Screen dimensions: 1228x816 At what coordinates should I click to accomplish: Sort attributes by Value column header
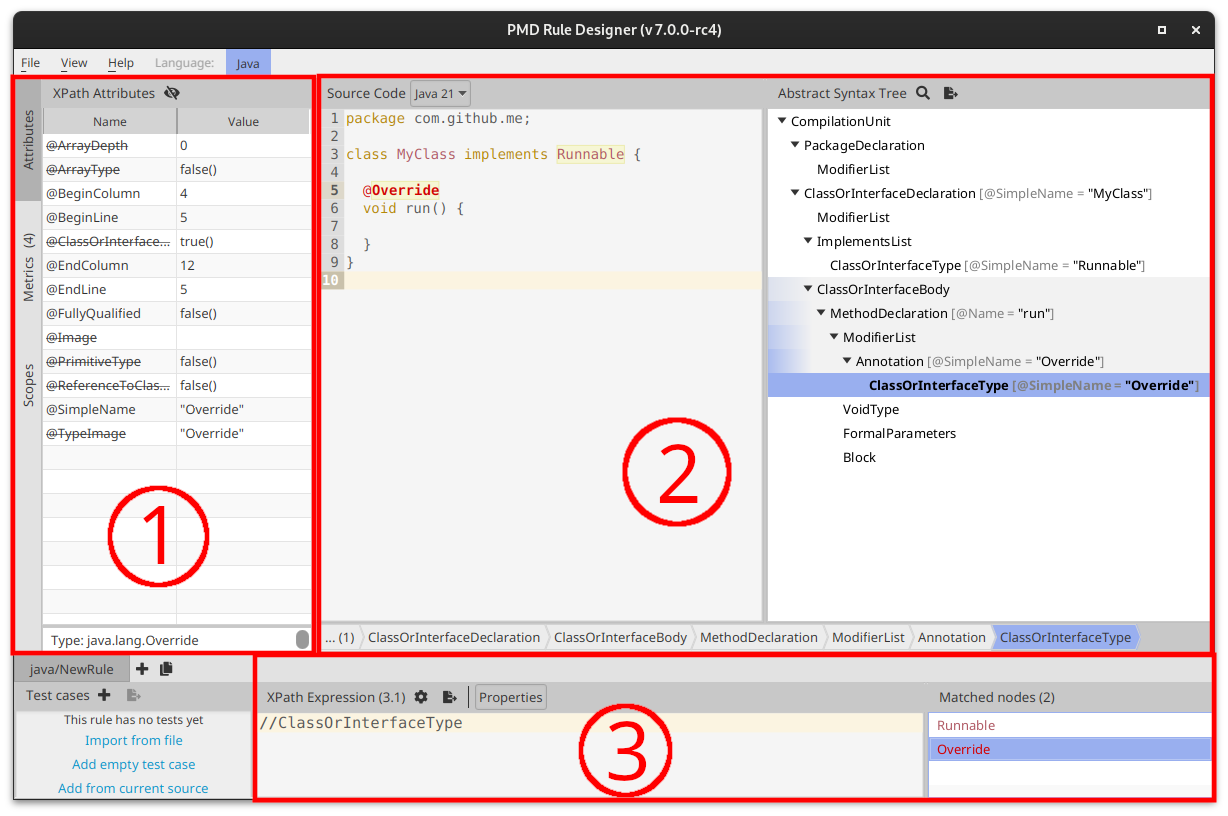point(243,121)
